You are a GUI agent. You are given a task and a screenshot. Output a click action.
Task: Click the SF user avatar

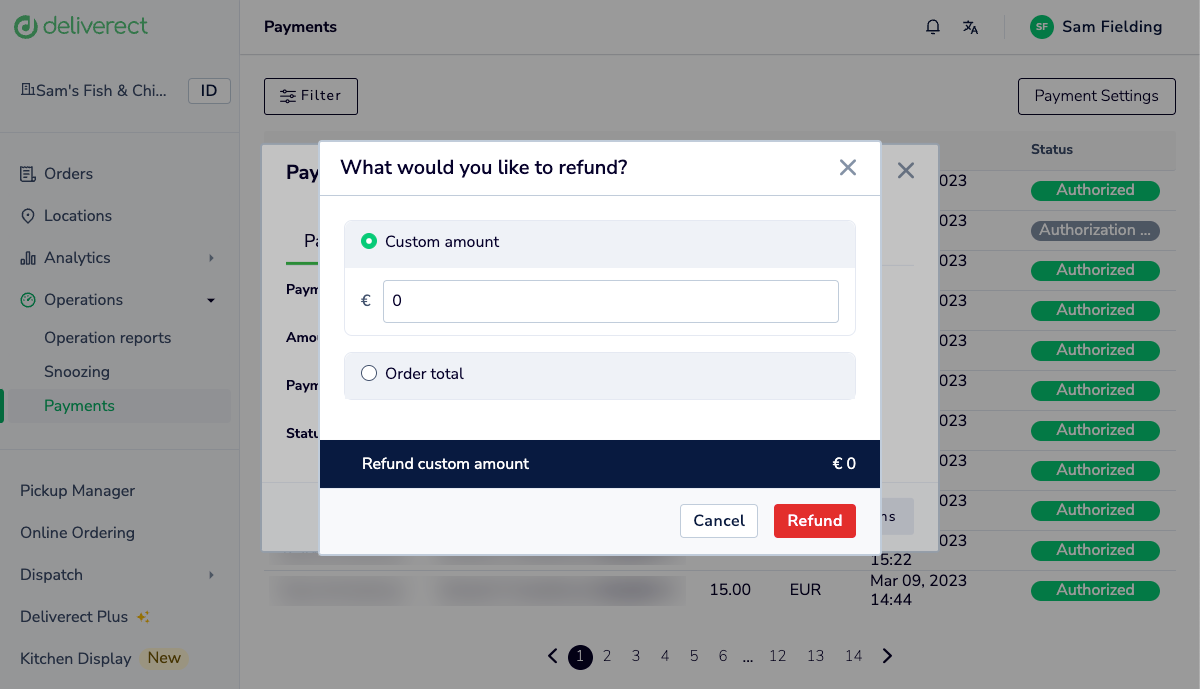click(1042, 27)
